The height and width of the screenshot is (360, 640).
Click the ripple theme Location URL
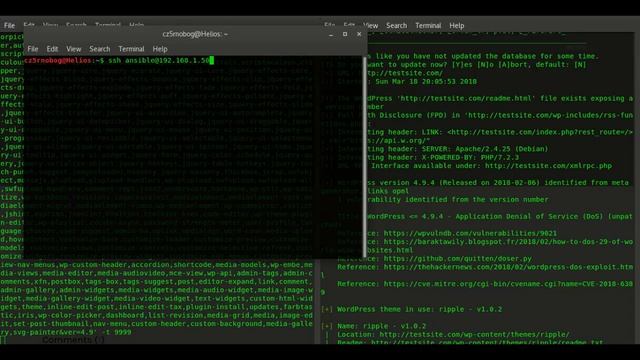pos(474,335)
